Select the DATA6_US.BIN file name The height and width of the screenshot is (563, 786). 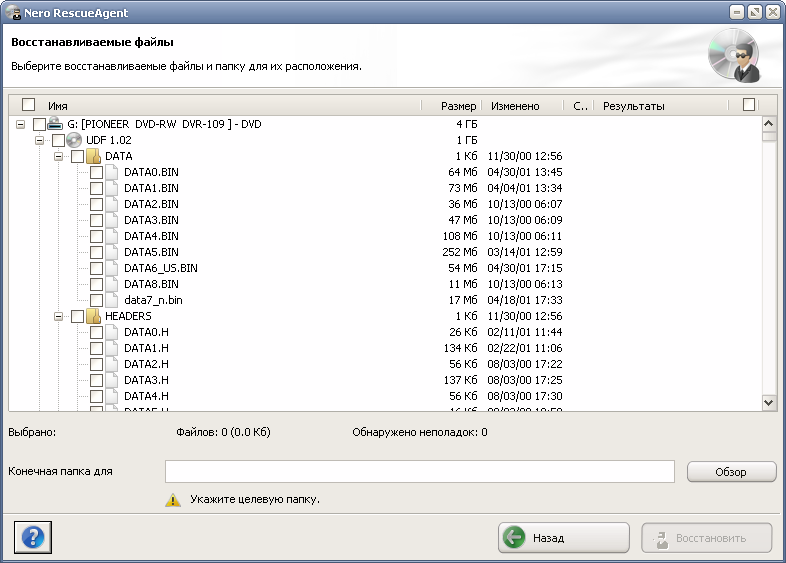pos(161,268)
